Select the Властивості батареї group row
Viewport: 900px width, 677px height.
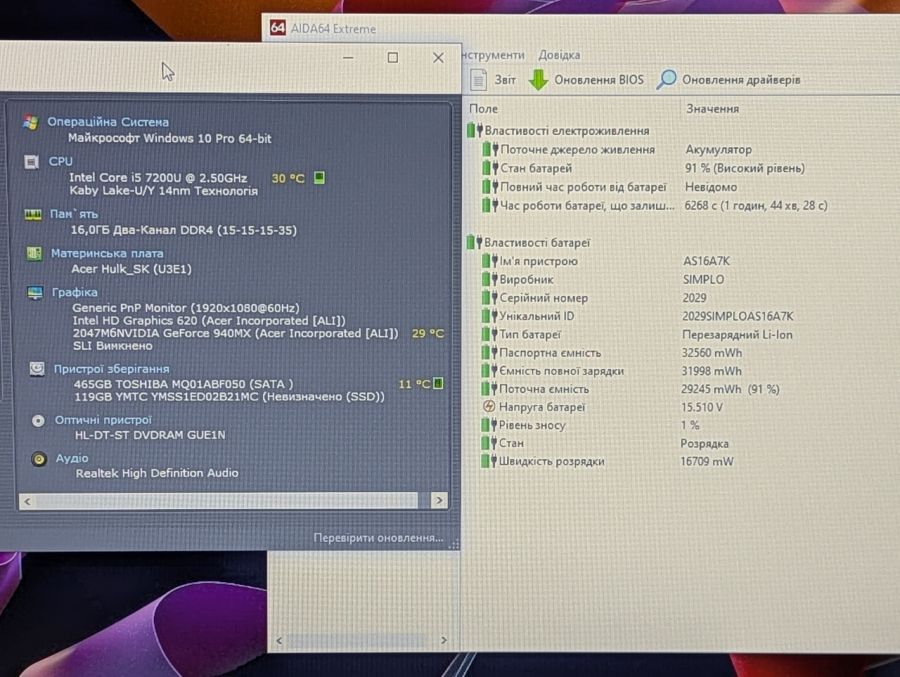point(529,242)
